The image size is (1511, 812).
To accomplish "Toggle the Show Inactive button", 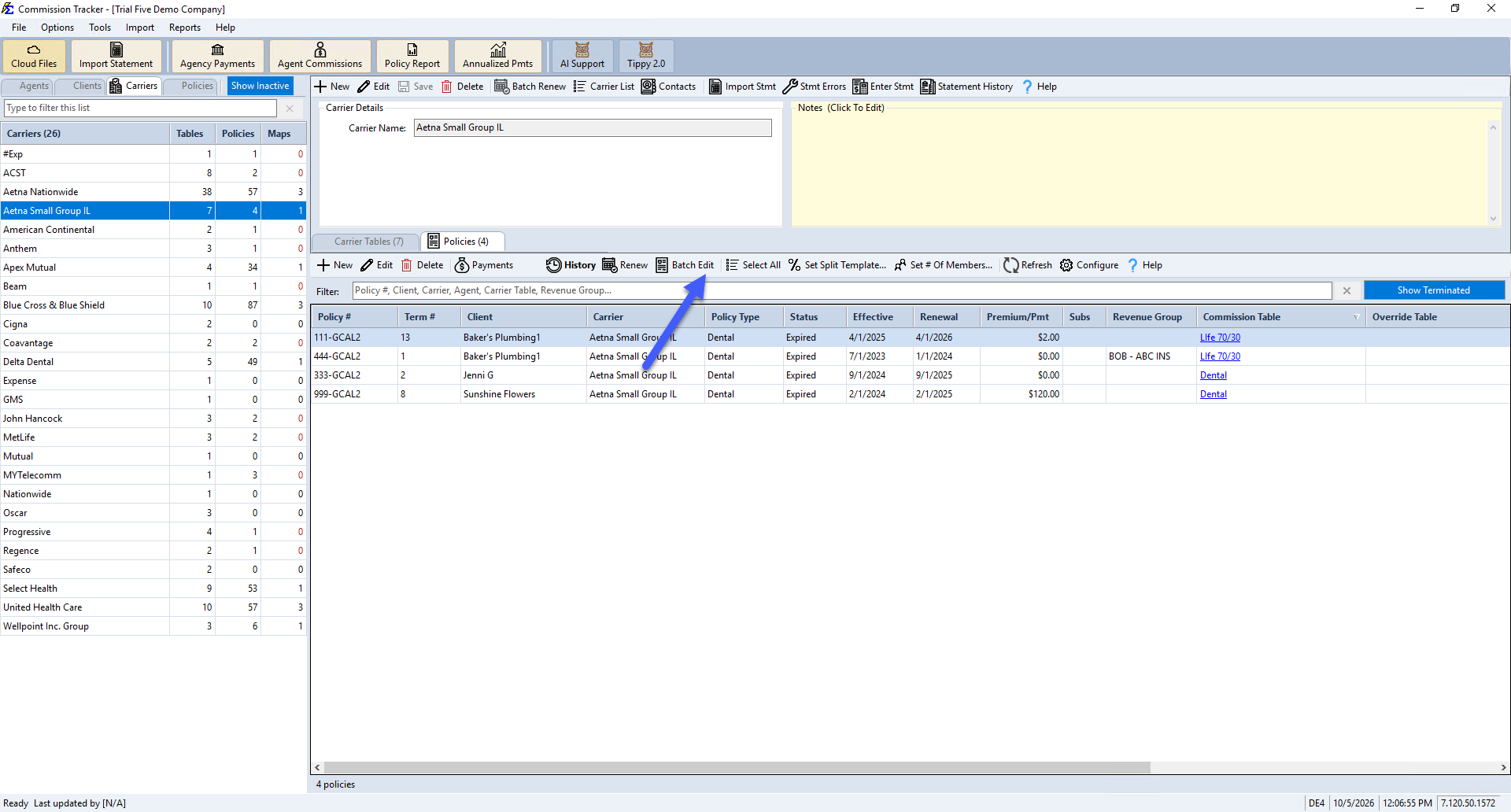I will pyautogui.click(x=260, y=86).
